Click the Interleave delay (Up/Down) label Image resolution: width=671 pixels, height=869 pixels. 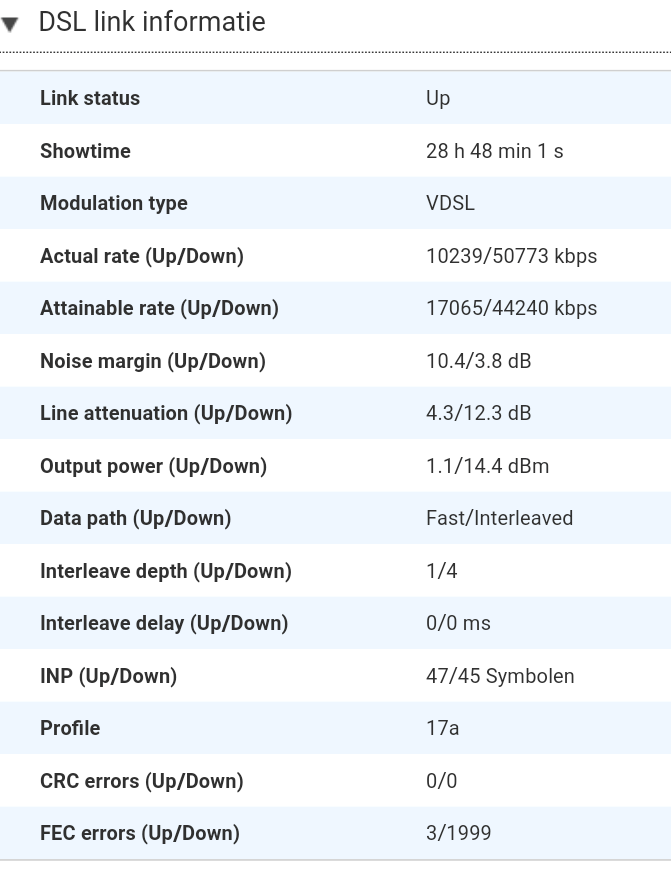[164, 623]
